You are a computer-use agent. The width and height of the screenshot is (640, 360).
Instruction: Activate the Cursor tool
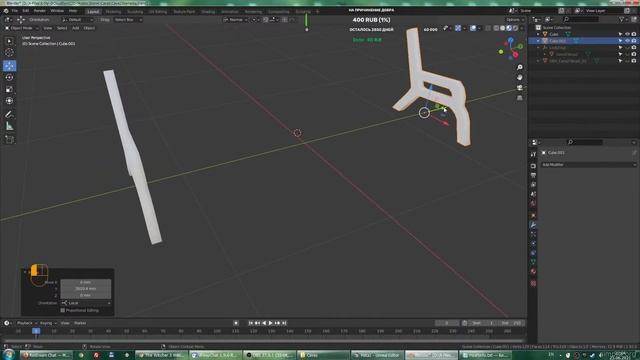9,52
